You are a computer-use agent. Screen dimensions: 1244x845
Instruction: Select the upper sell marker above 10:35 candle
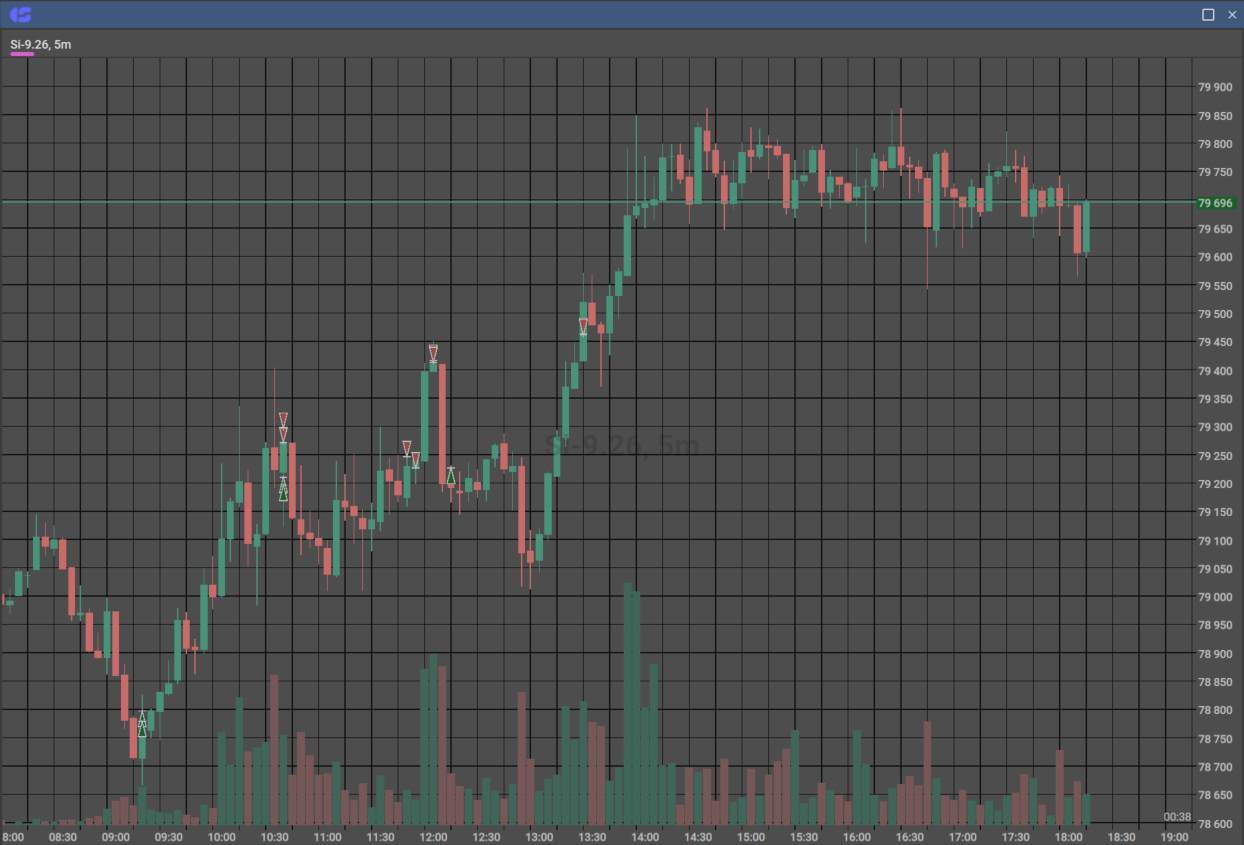(x=283, y=419)
